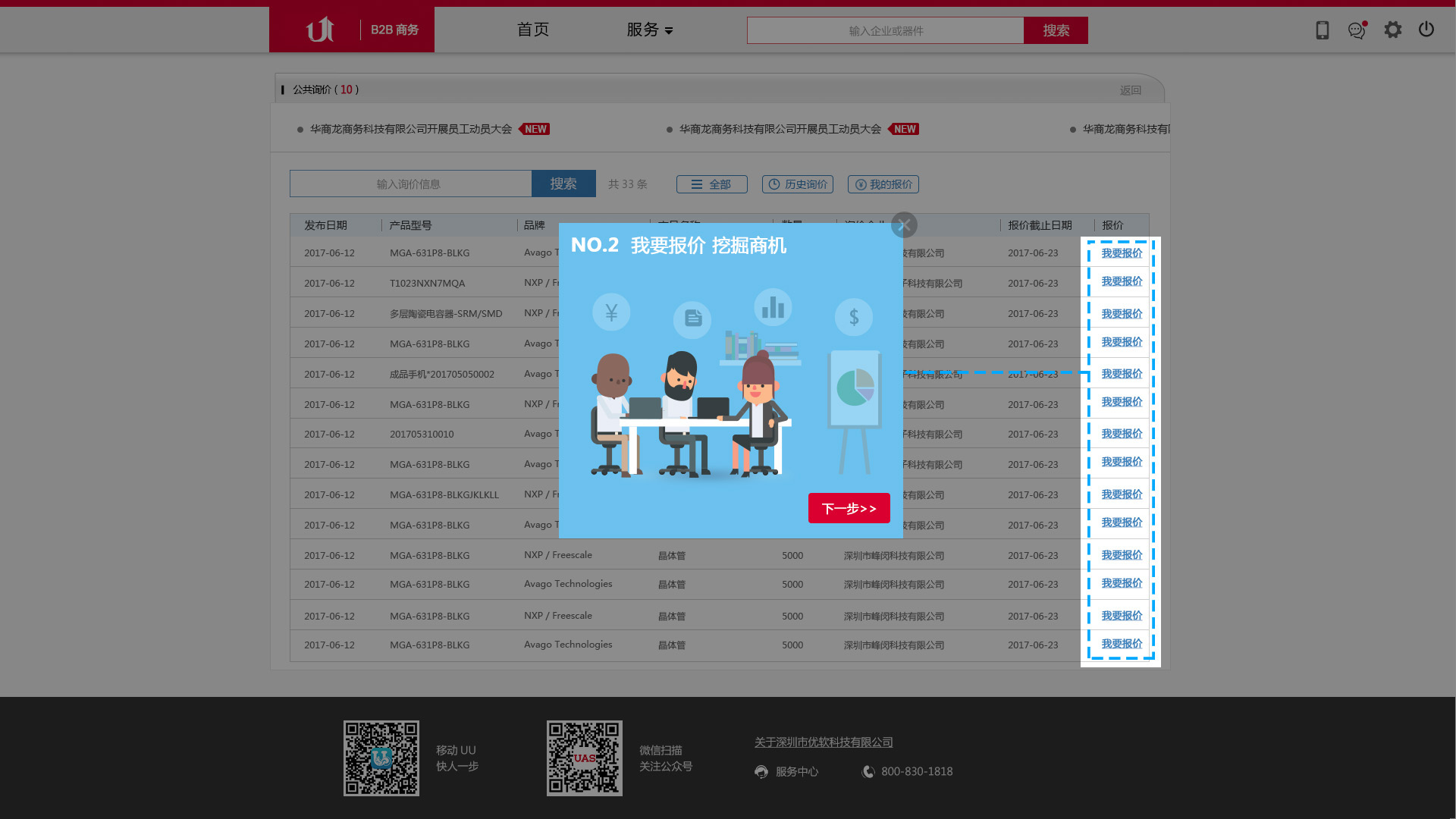Viewport: 1456px width, 819px height.
Task: Click the service center headset icon
Action: point(761,772)
